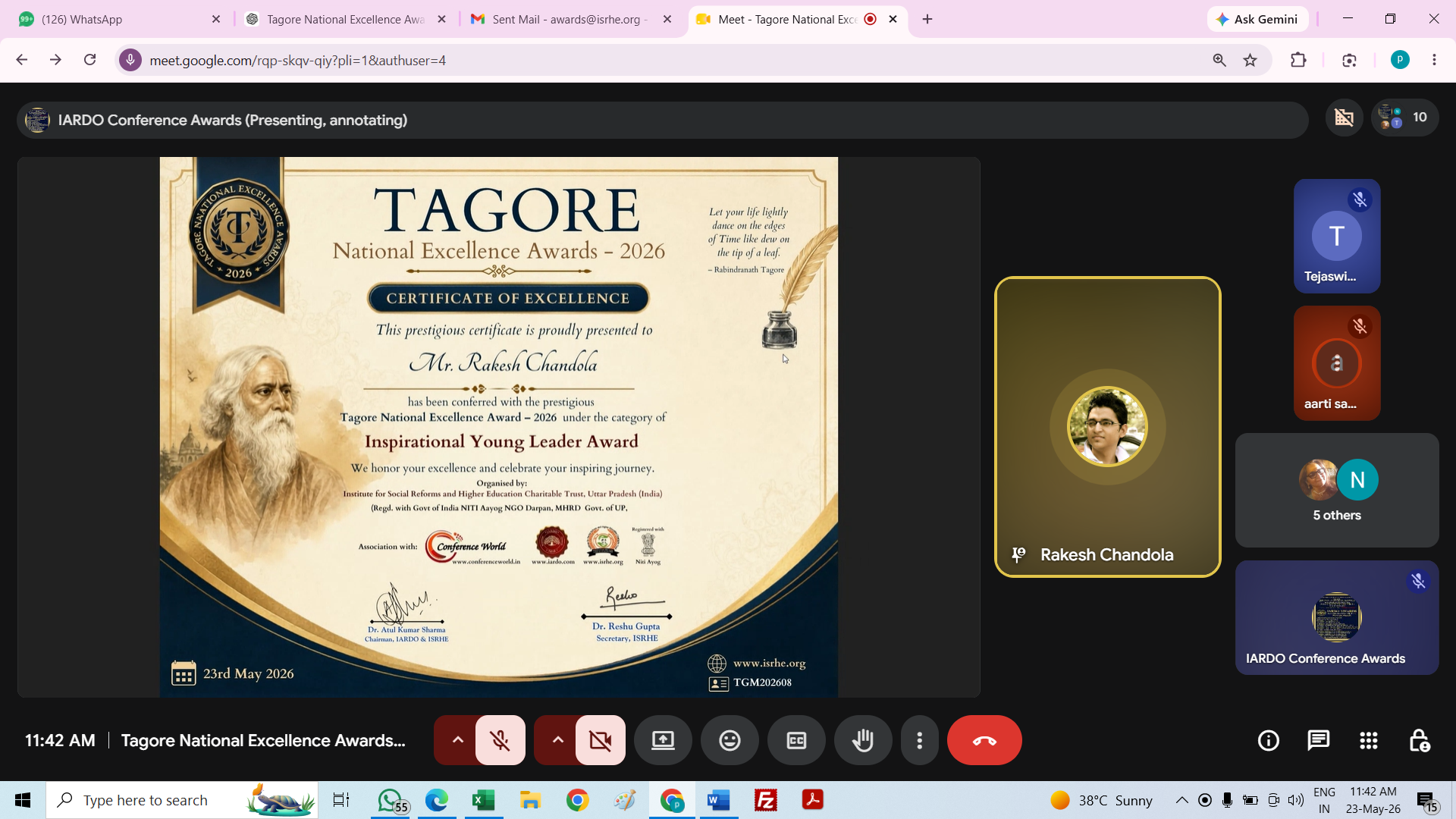This screenshot has width=1456, height=819.
Task: Close the Sent Mail tab
Action: coord(667,19)
